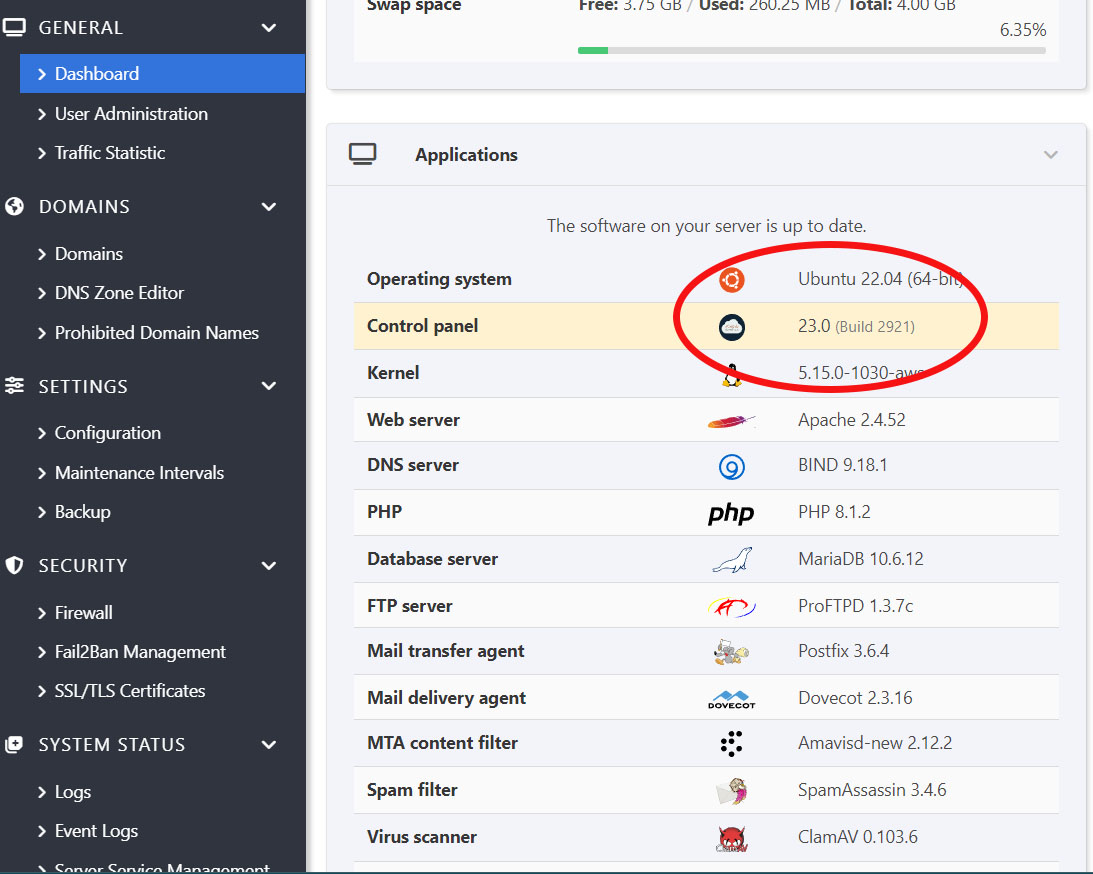Click the Ubuntu operating system logo
This screenshot has width=1093, height=874.
coord(731,280)
